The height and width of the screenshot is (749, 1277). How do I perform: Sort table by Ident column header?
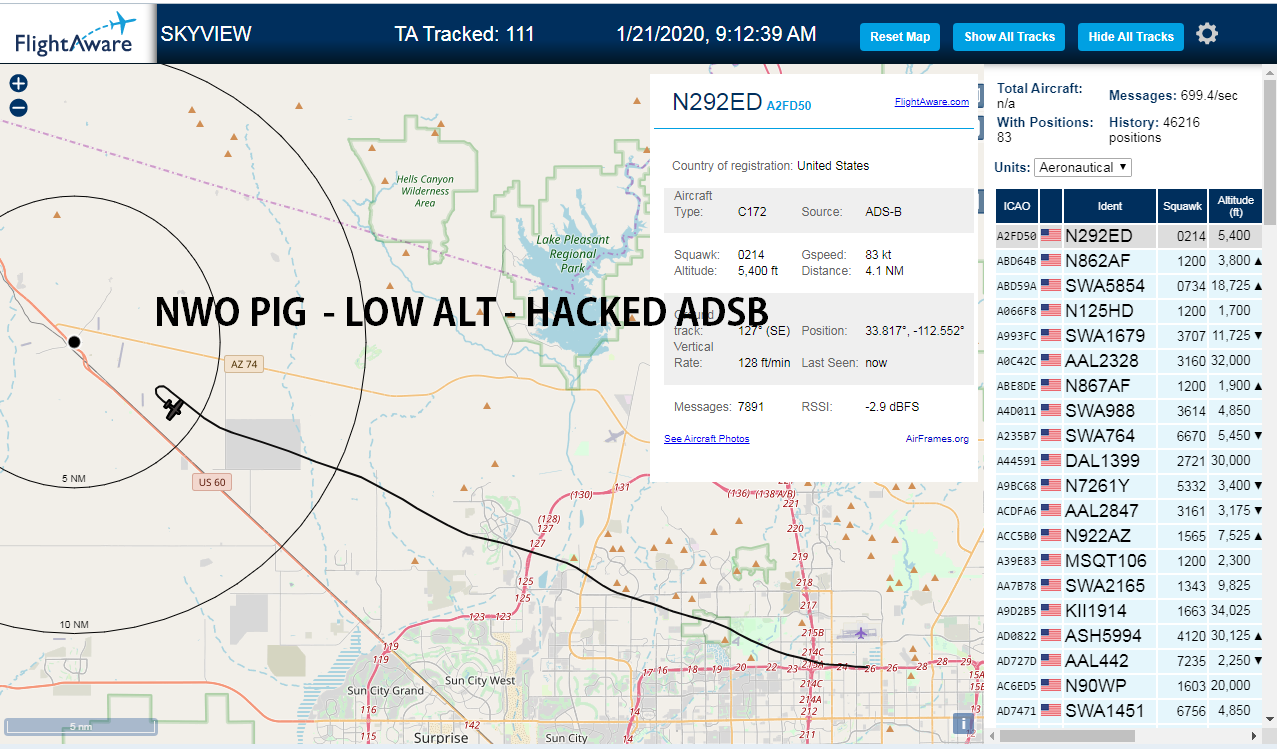(x=1110, y=206)
